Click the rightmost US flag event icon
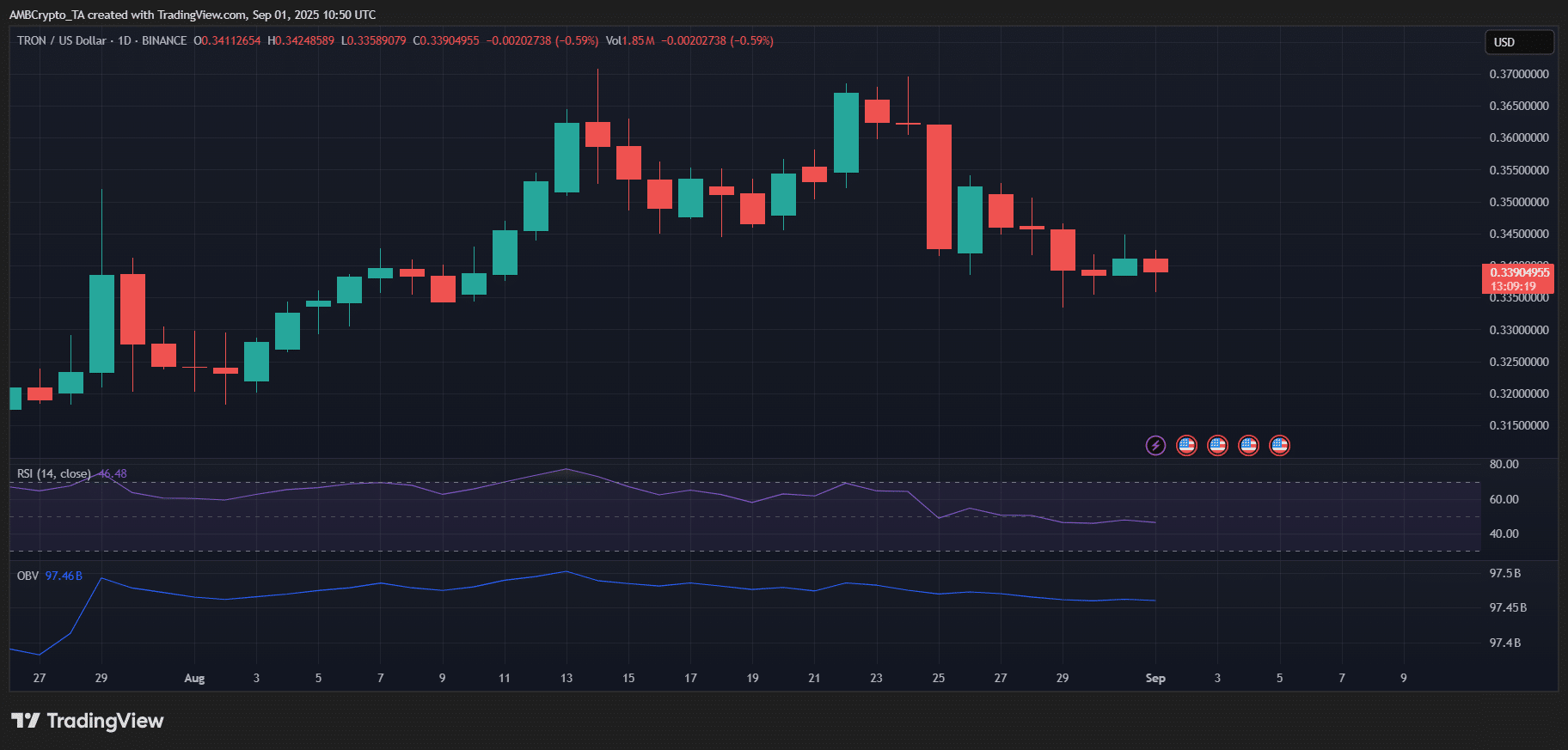 (1279, 445)
